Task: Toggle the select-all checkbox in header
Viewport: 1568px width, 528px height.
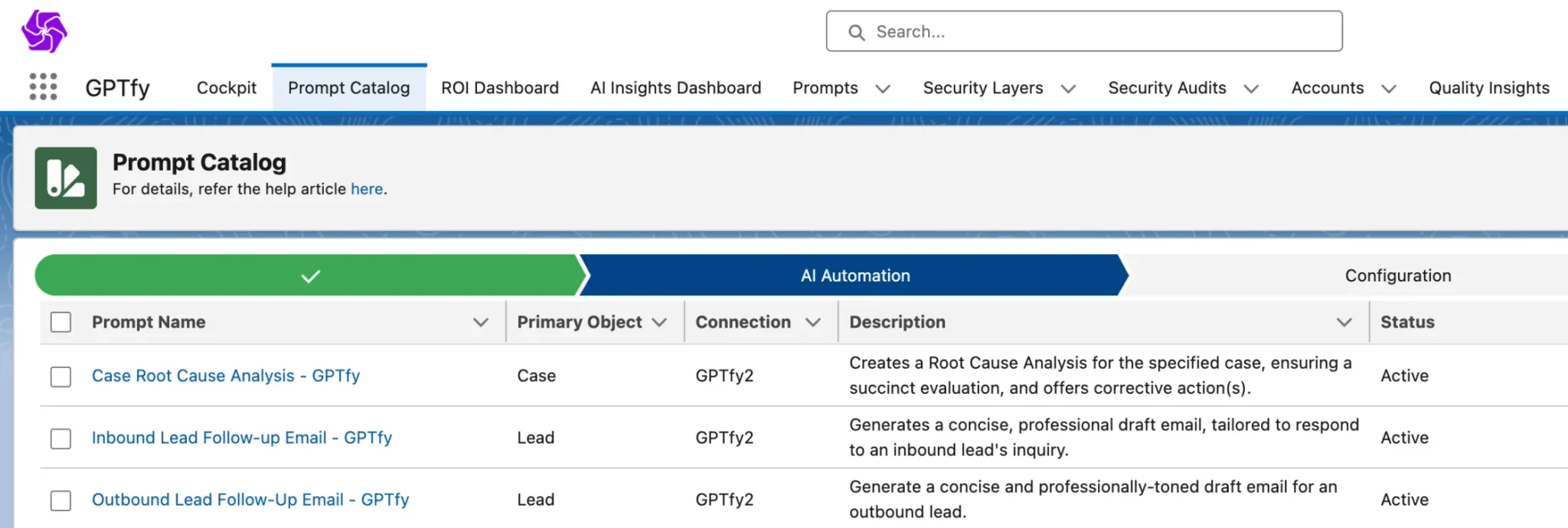Action: (x=60, y=322)
